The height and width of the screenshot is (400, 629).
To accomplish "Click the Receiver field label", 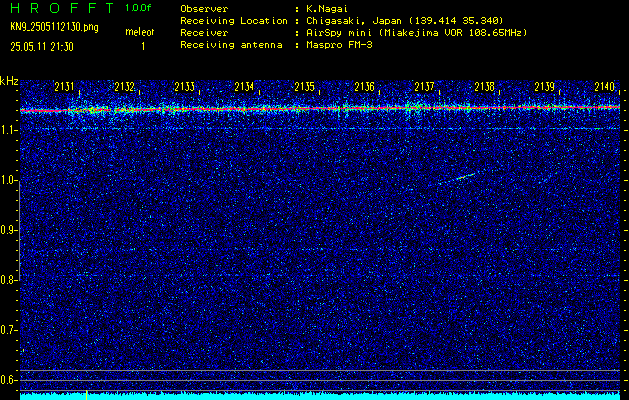I will click(x=204, y=32).
